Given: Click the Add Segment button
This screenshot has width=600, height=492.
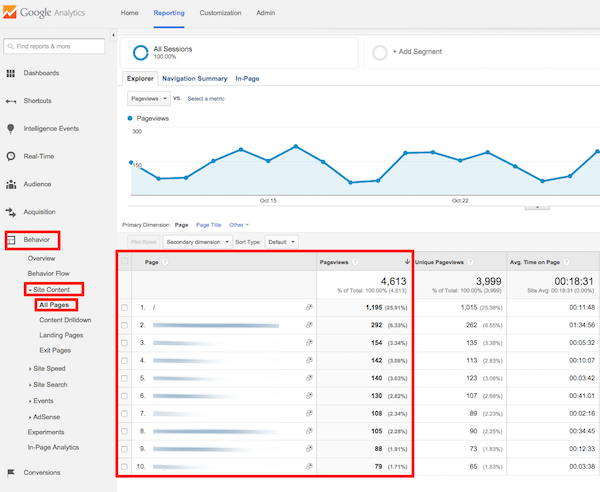Looking at the screenshot, I should tap(421, 52).
